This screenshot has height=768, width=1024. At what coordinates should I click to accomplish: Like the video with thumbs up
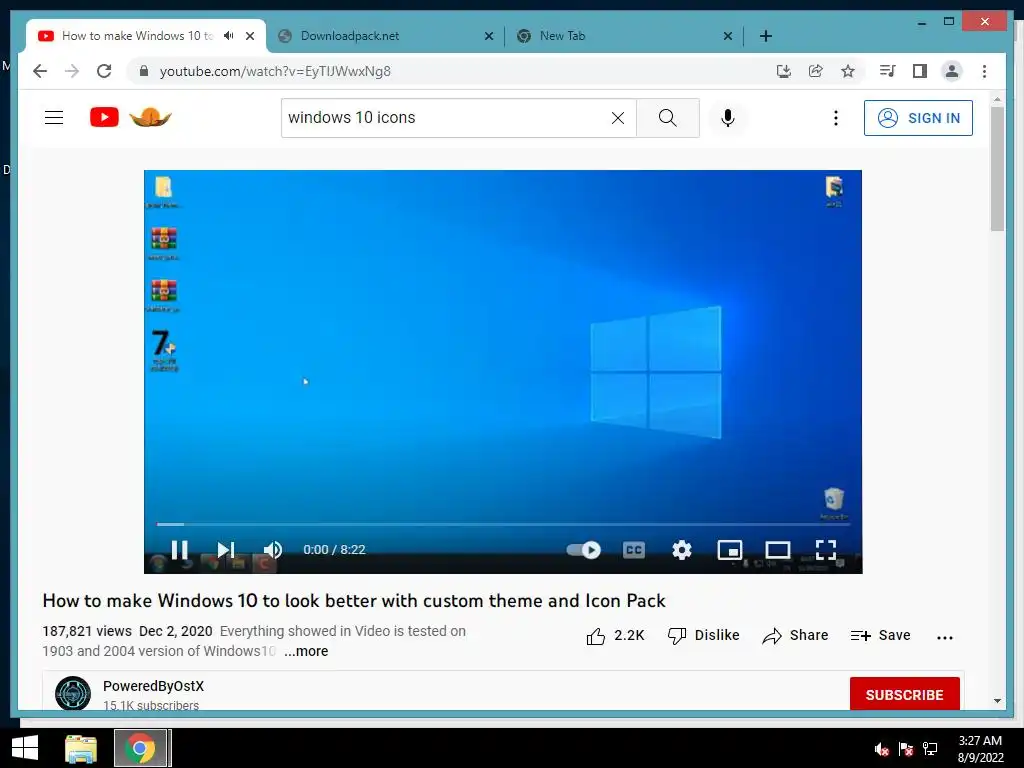point(615,635)
